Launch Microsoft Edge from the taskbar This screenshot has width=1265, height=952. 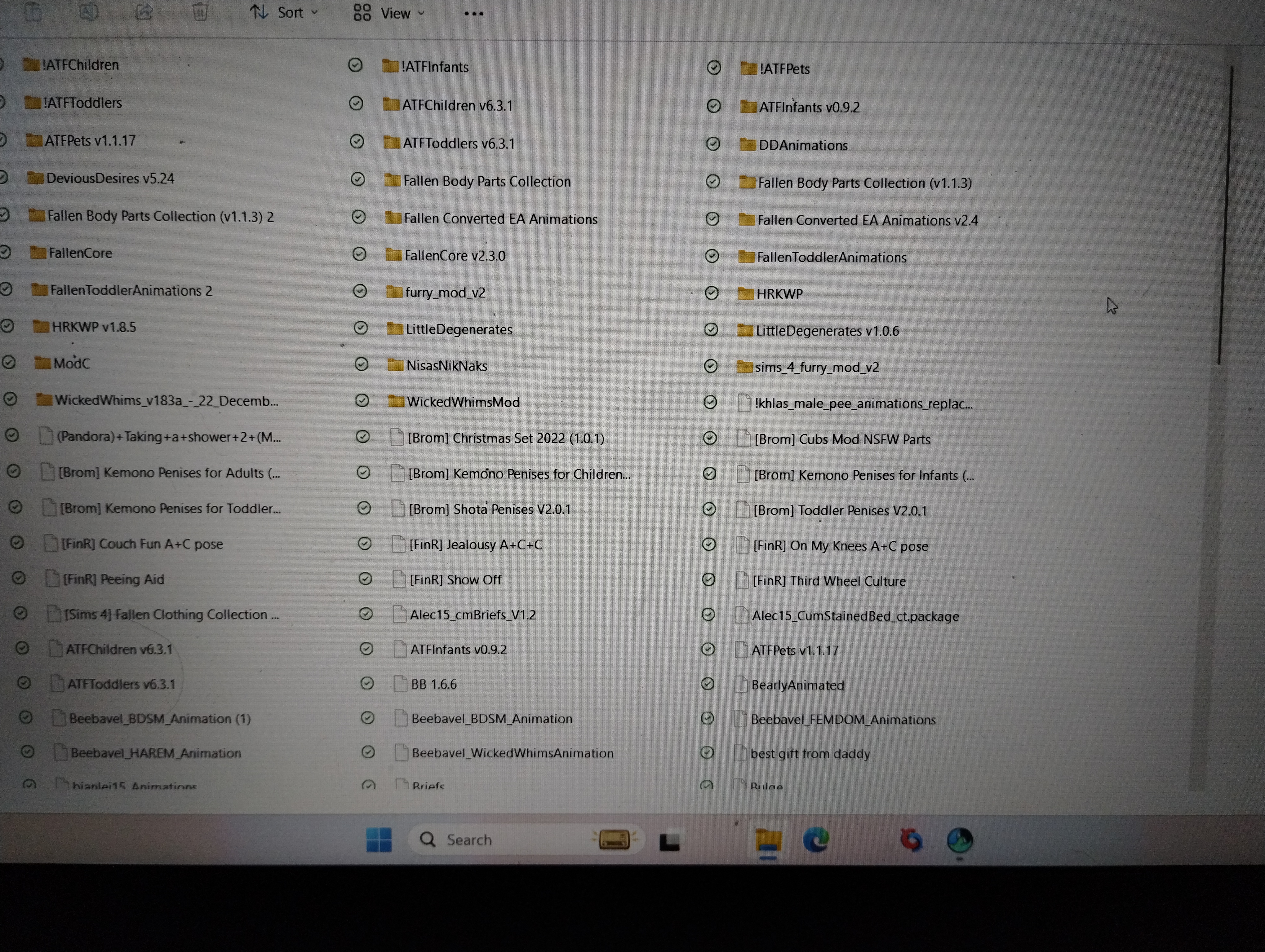pos(816,840)
